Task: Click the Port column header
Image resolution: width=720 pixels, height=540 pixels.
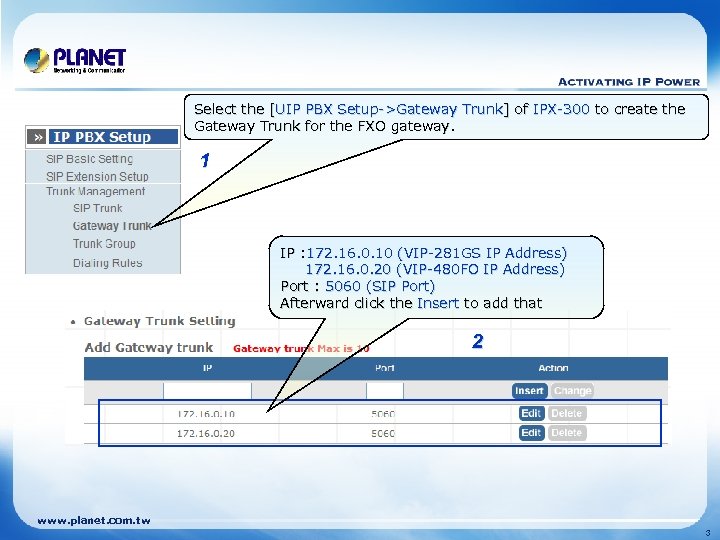Action: (385, 368)
